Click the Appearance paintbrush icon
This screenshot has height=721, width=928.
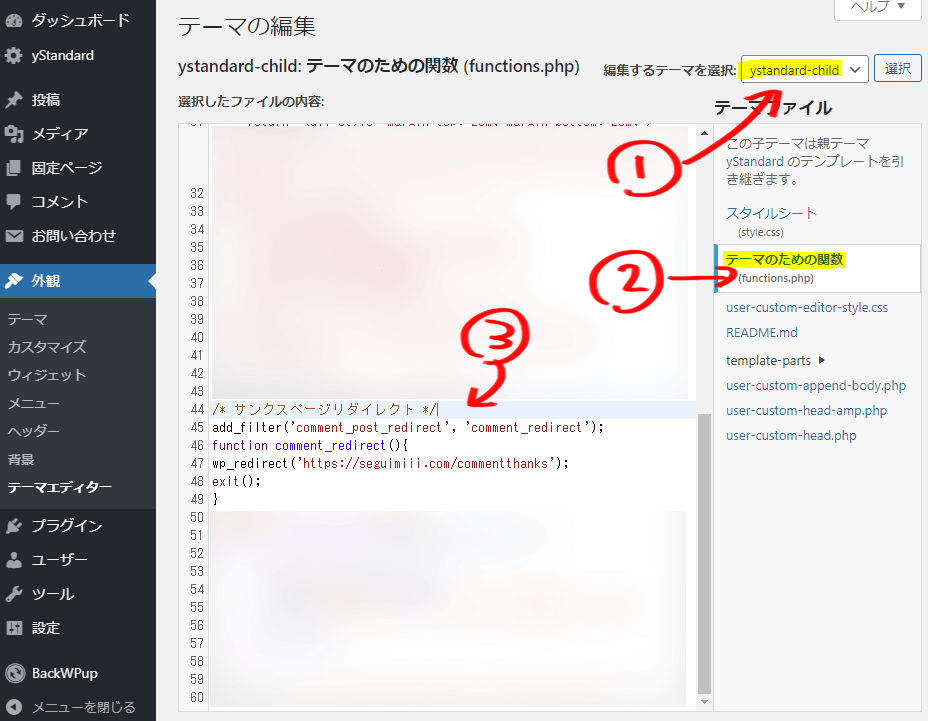click(x=14, y=281)
